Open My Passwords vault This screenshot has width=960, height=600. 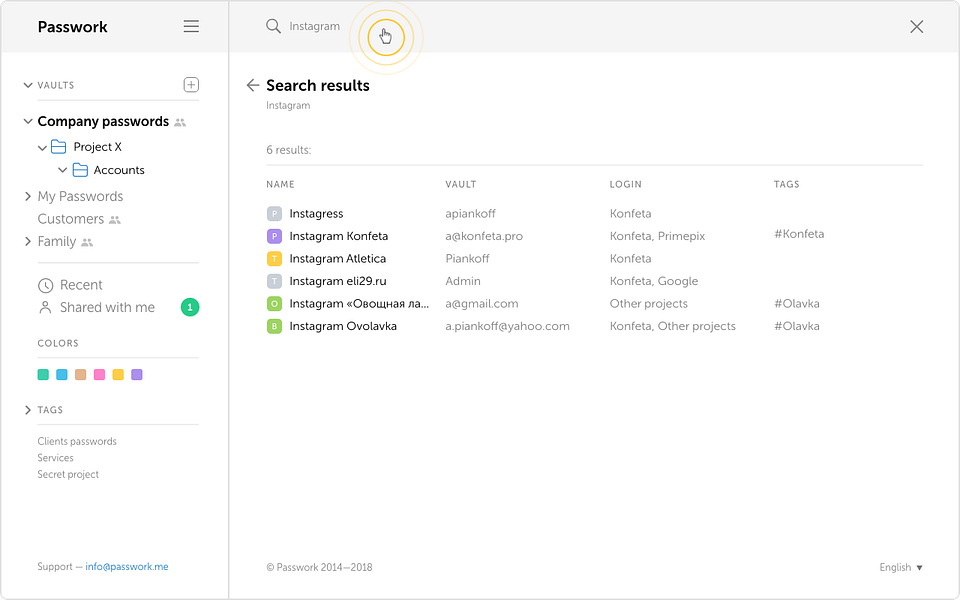point(80,197)
